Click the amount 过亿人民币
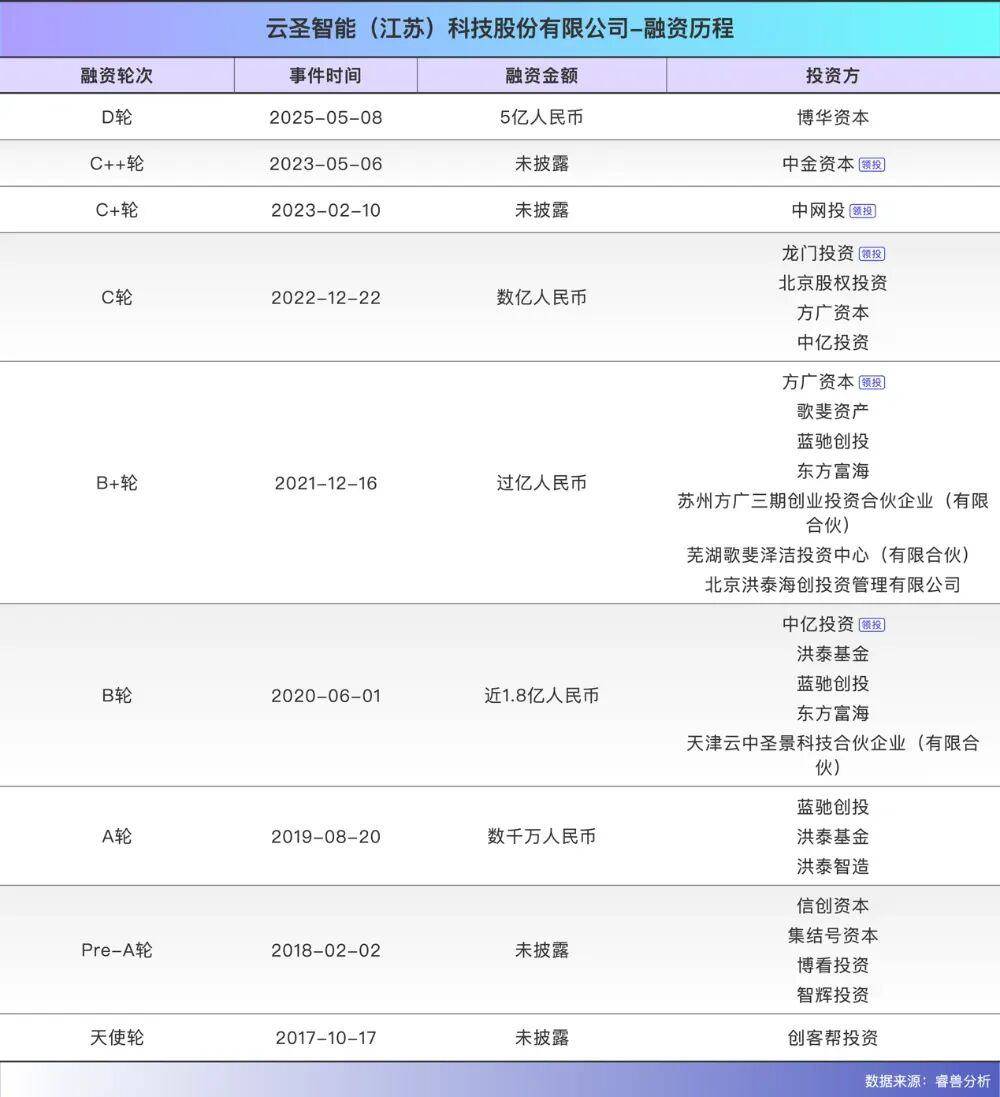Image resolution: width=1000 pixels, height=1097 pixels. point(542,483)
